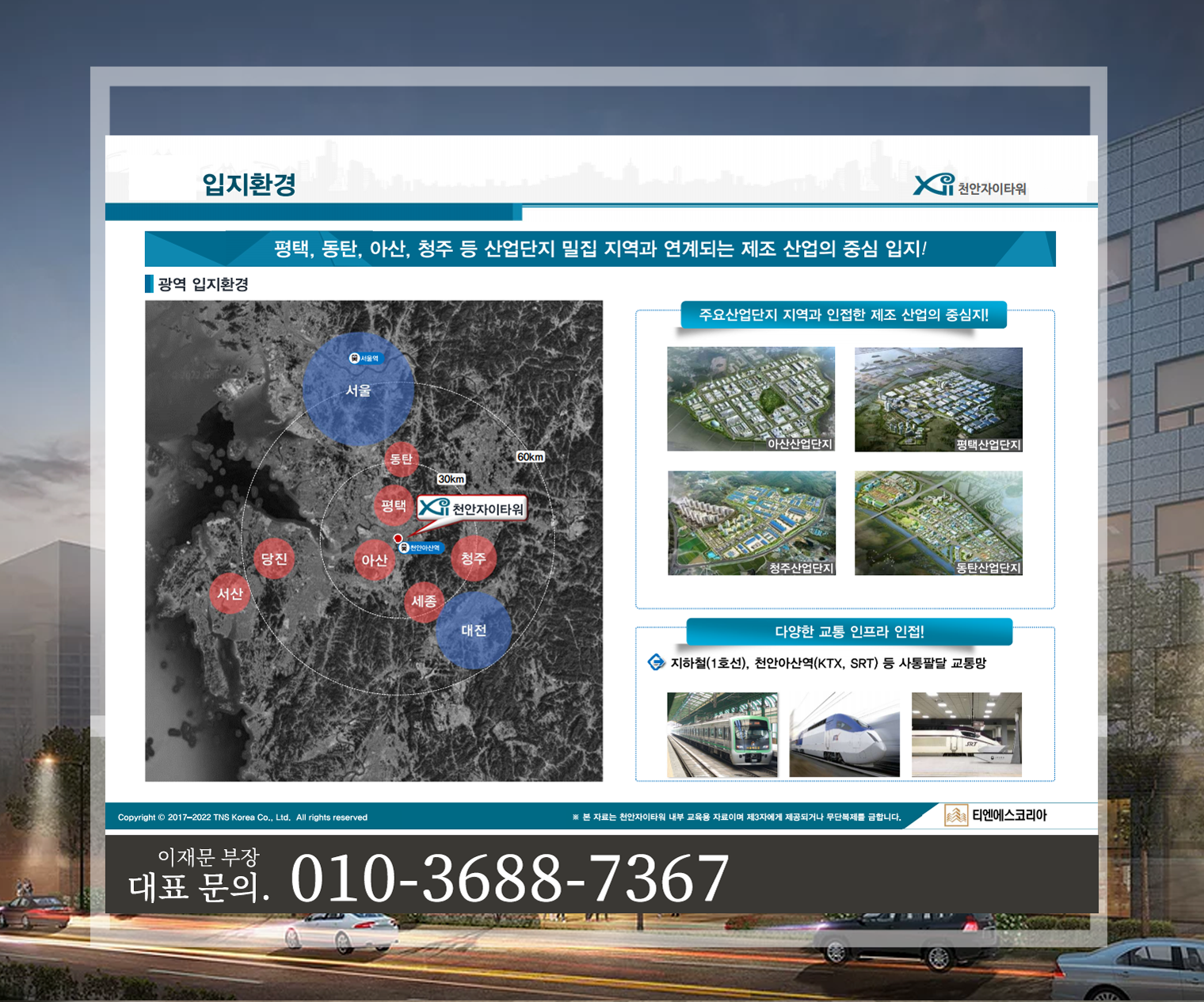Click the 주요산업단지 지역과 인접한 header label
Image resolution: width=1204 pixels, height=1002 pixels.
844,314
